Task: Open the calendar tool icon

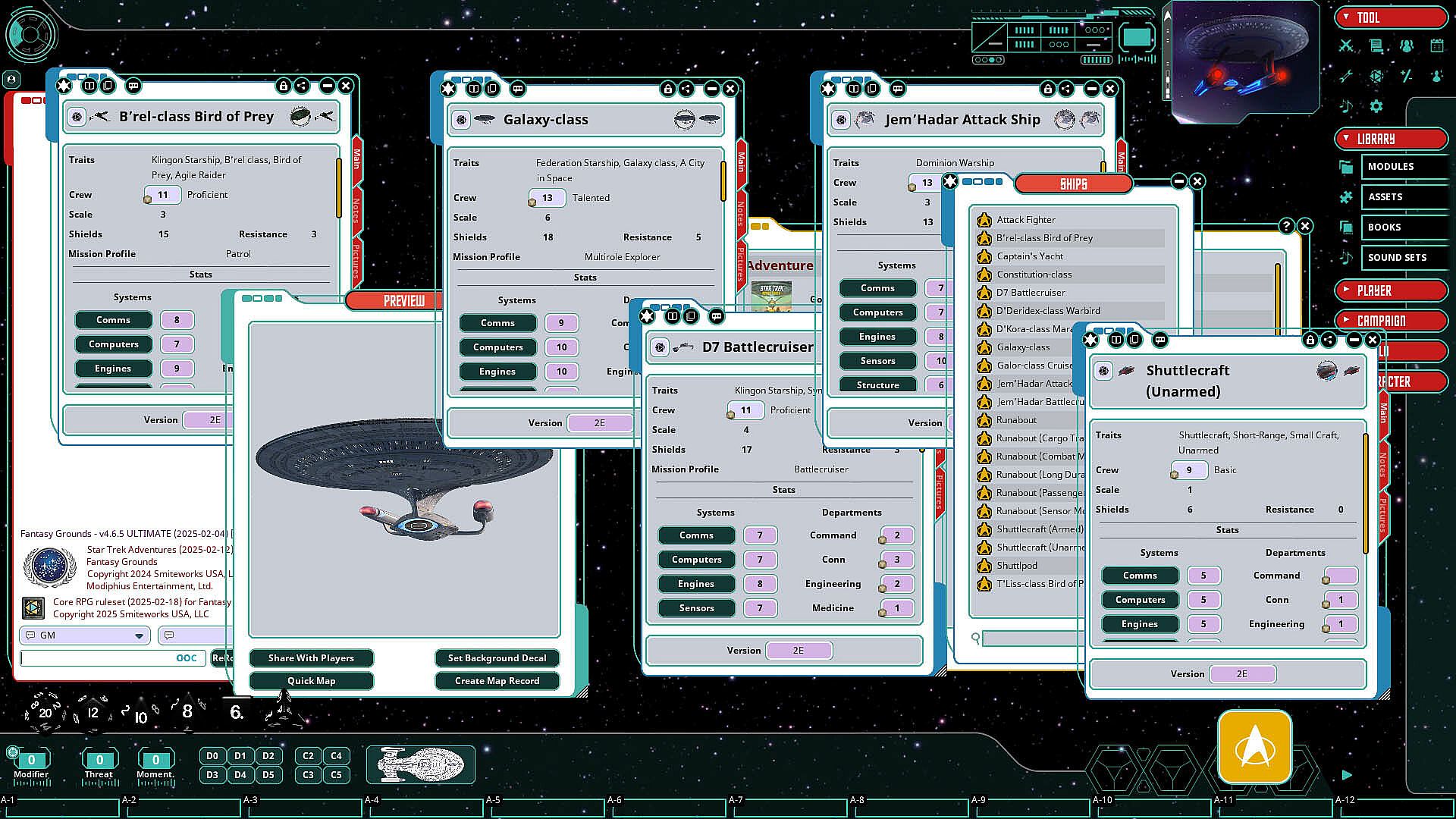Action: coord(1436,46)
